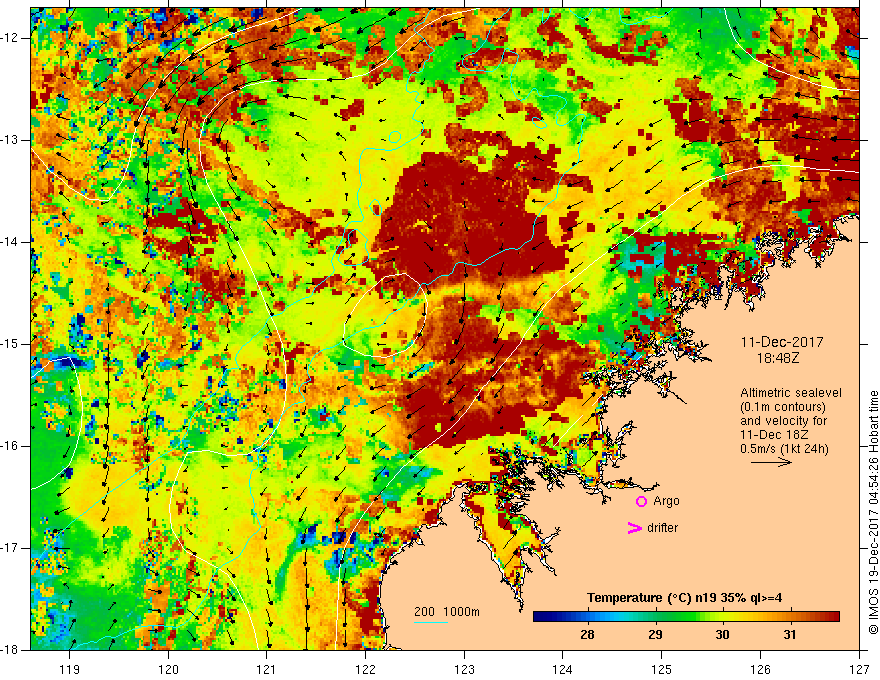The width and height of the screenshot is (880, 680).
Task: Click the longitude label '124'
Action: [x=563, y=669]
